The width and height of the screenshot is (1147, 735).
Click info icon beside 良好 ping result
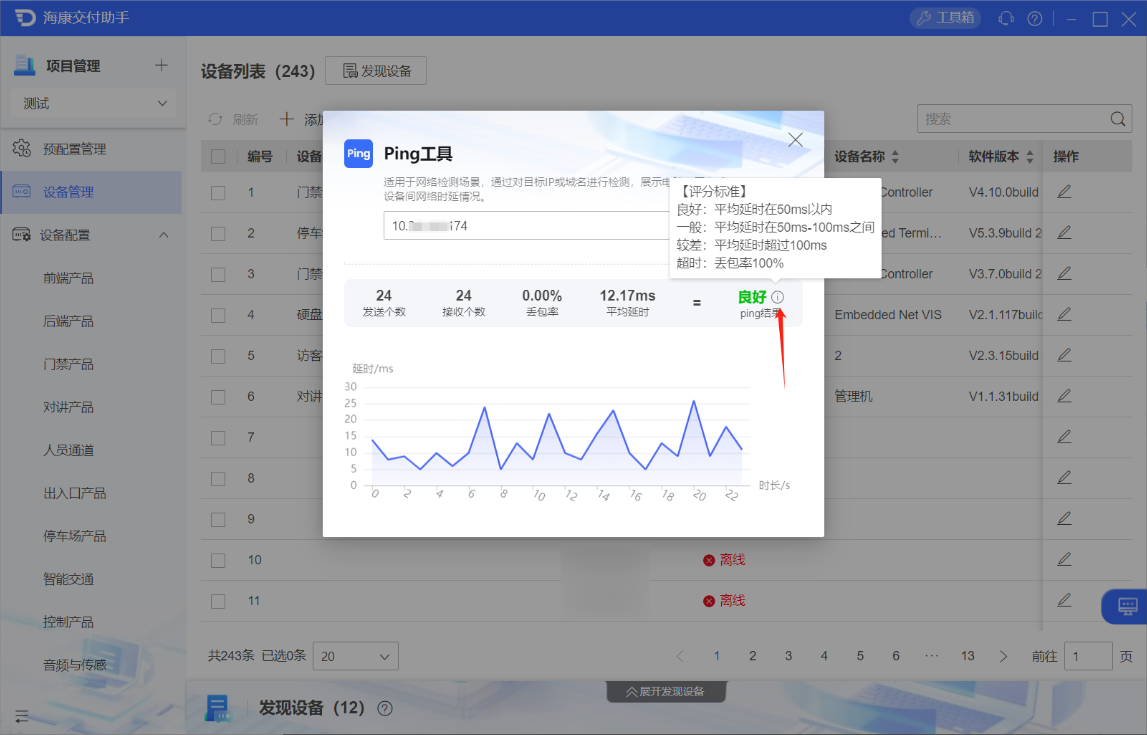pyautogui.click(x=777, y=297)
